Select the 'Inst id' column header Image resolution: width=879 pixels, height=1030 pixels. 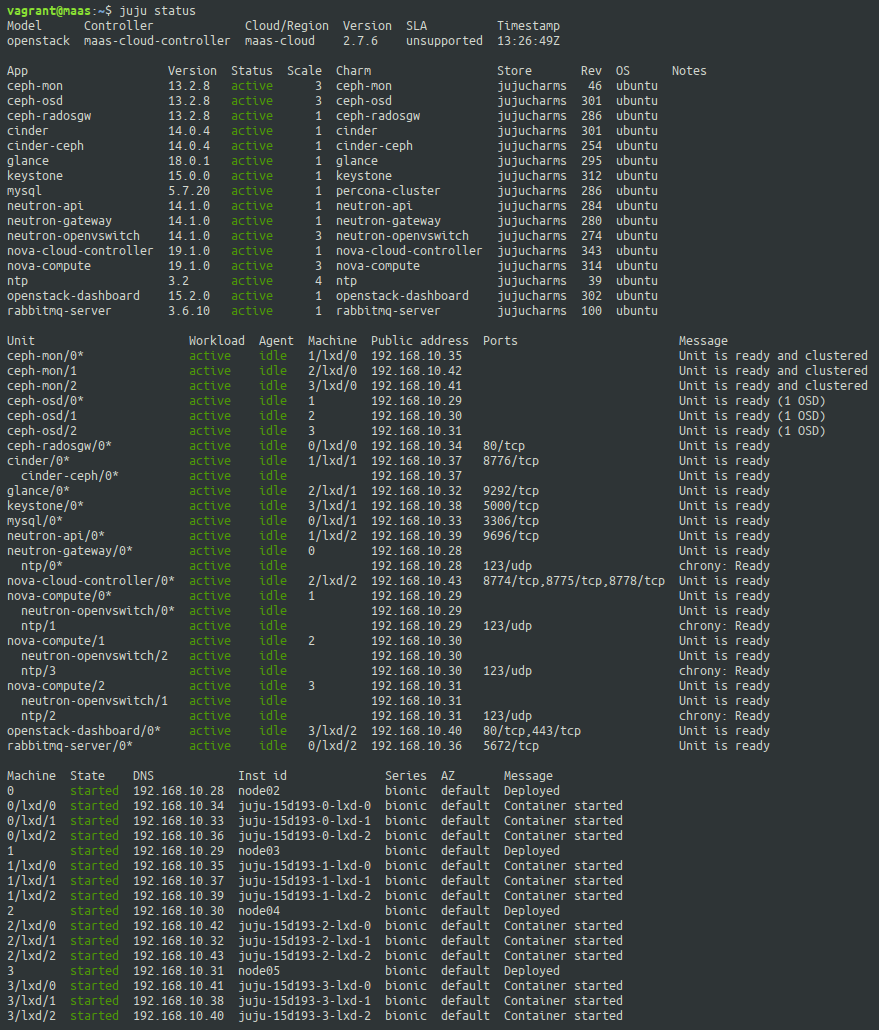coord(262,776)
